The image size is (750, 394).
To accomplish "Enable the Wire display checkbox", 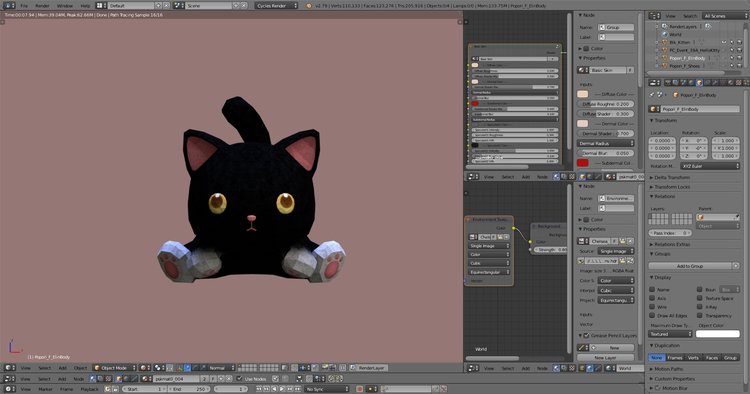I will [x=652, y=307].
